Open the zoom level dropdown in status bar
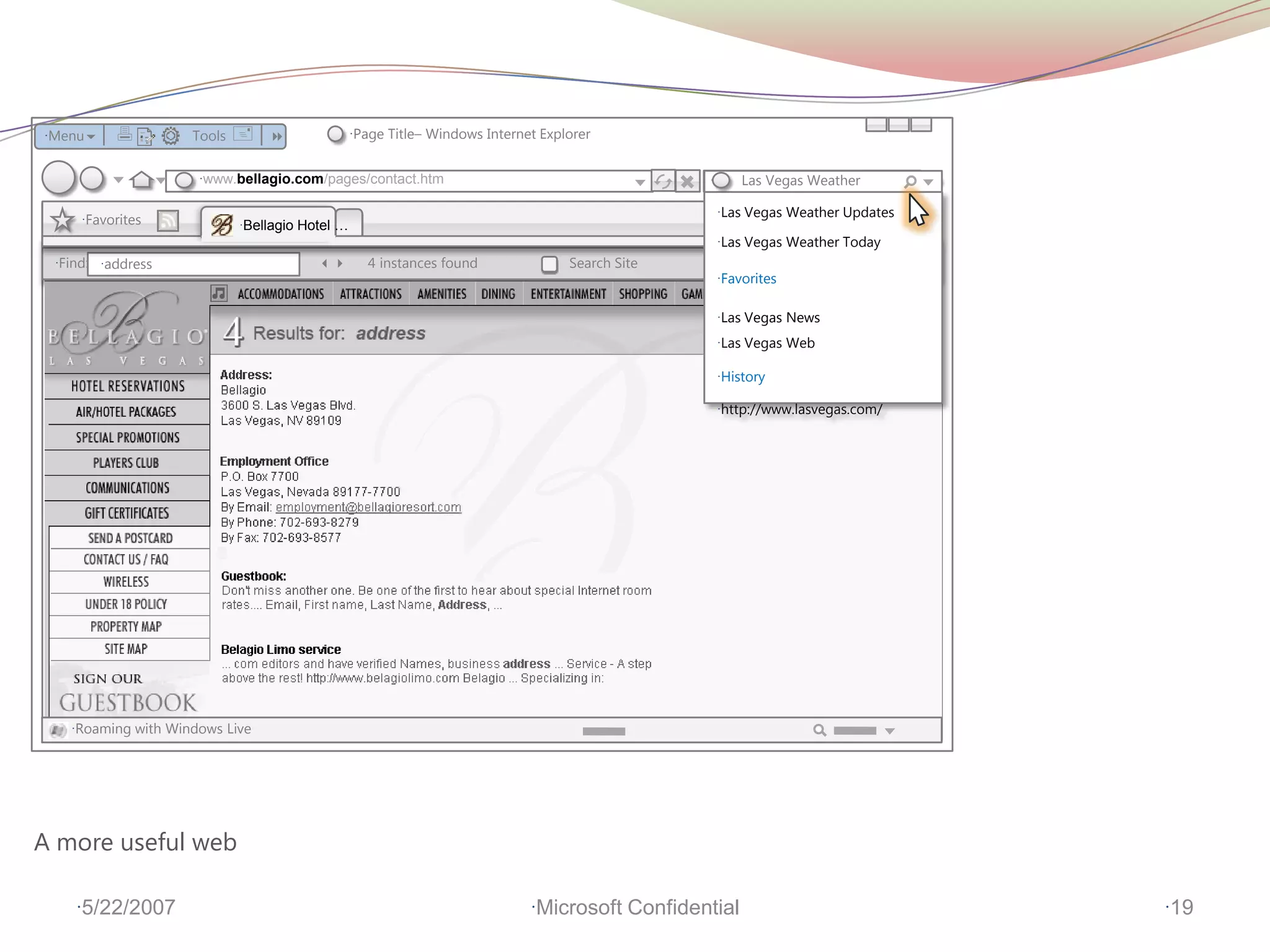 890,731
